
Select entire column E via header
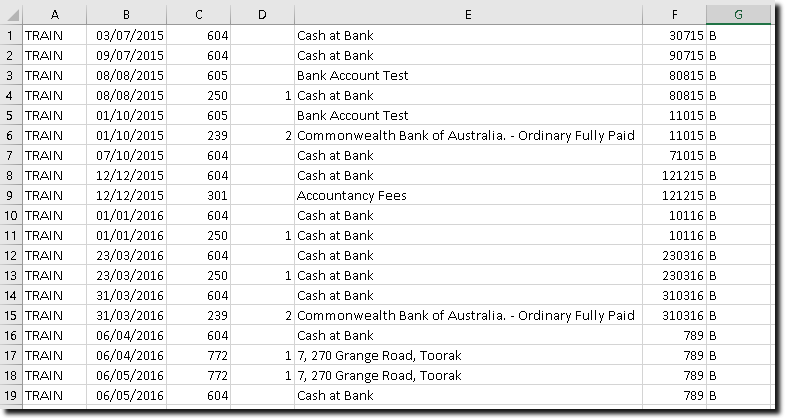467,14
